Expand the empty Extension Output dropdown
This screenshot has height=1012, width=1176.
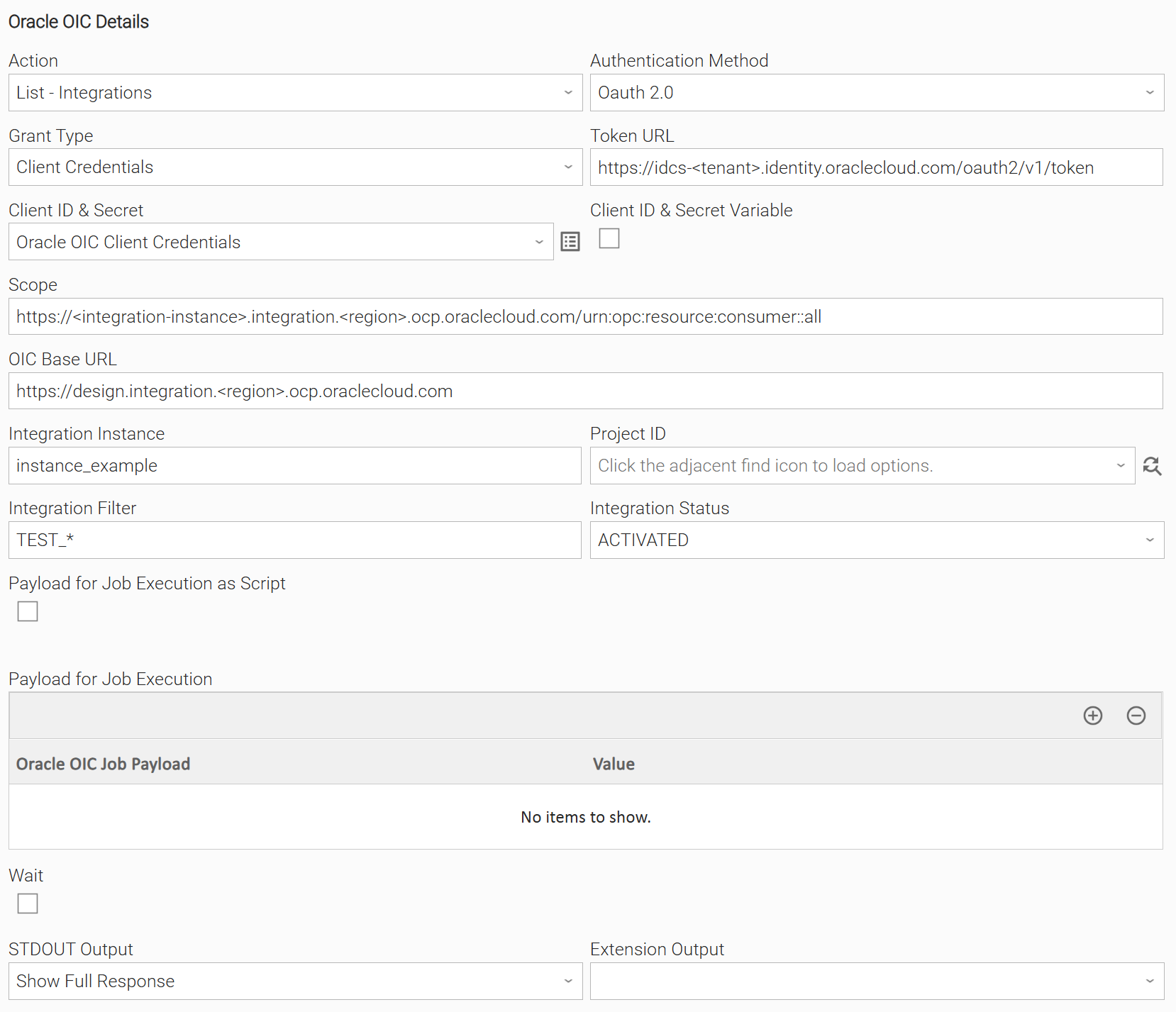tap(877, 982)
